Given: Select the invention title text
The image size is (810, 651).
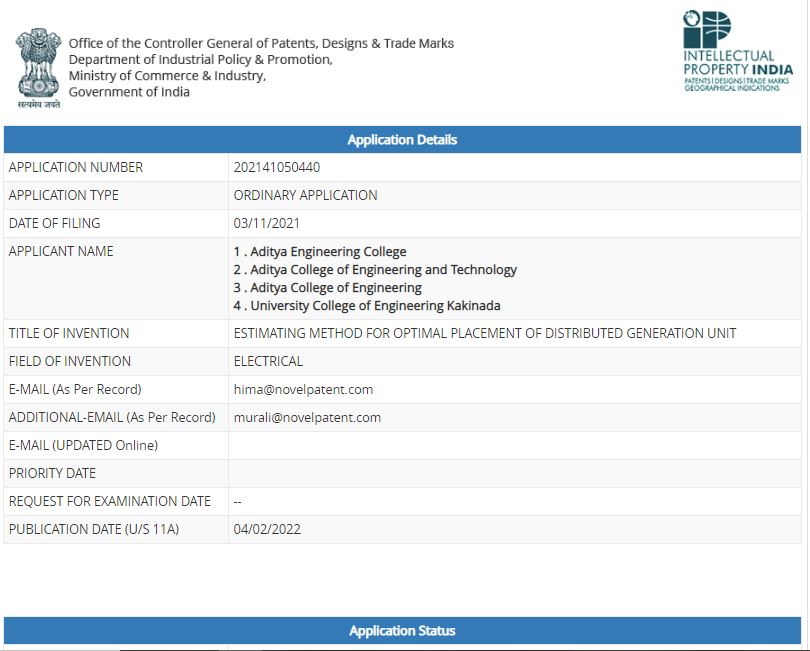Looking at the screenshot, I should (x=485, y=333).
